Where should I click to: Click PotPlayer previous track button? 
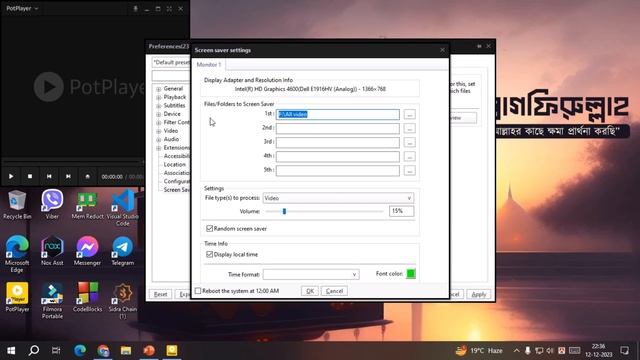pos(49,176)
